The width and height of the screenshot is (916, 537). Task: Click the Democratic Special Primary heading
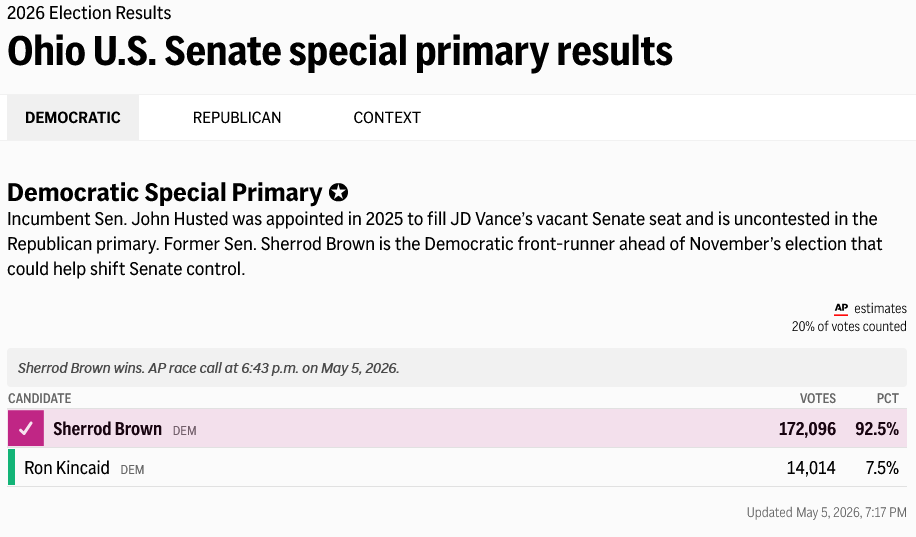click(x=165, y=192)
